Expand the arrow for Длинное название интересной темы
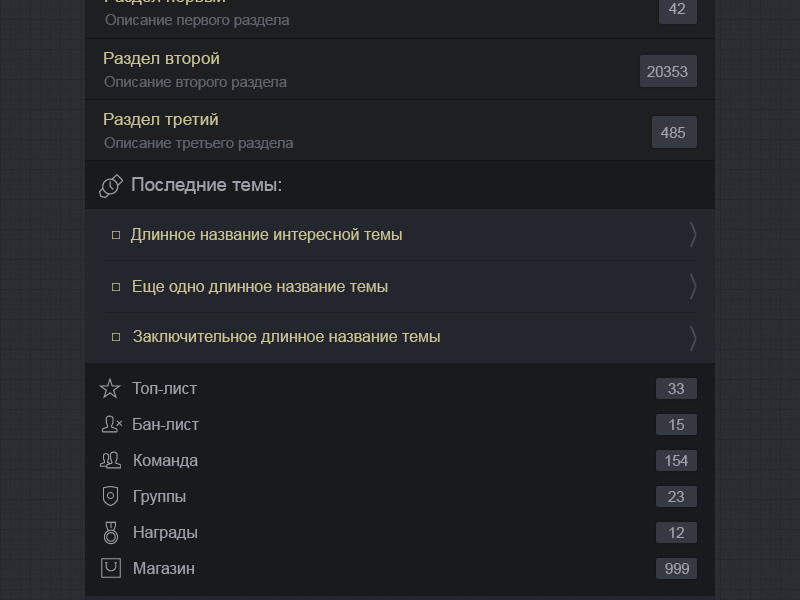Image resolution: width=800 pixels, height=600 pixels. [x=693, y=235]
